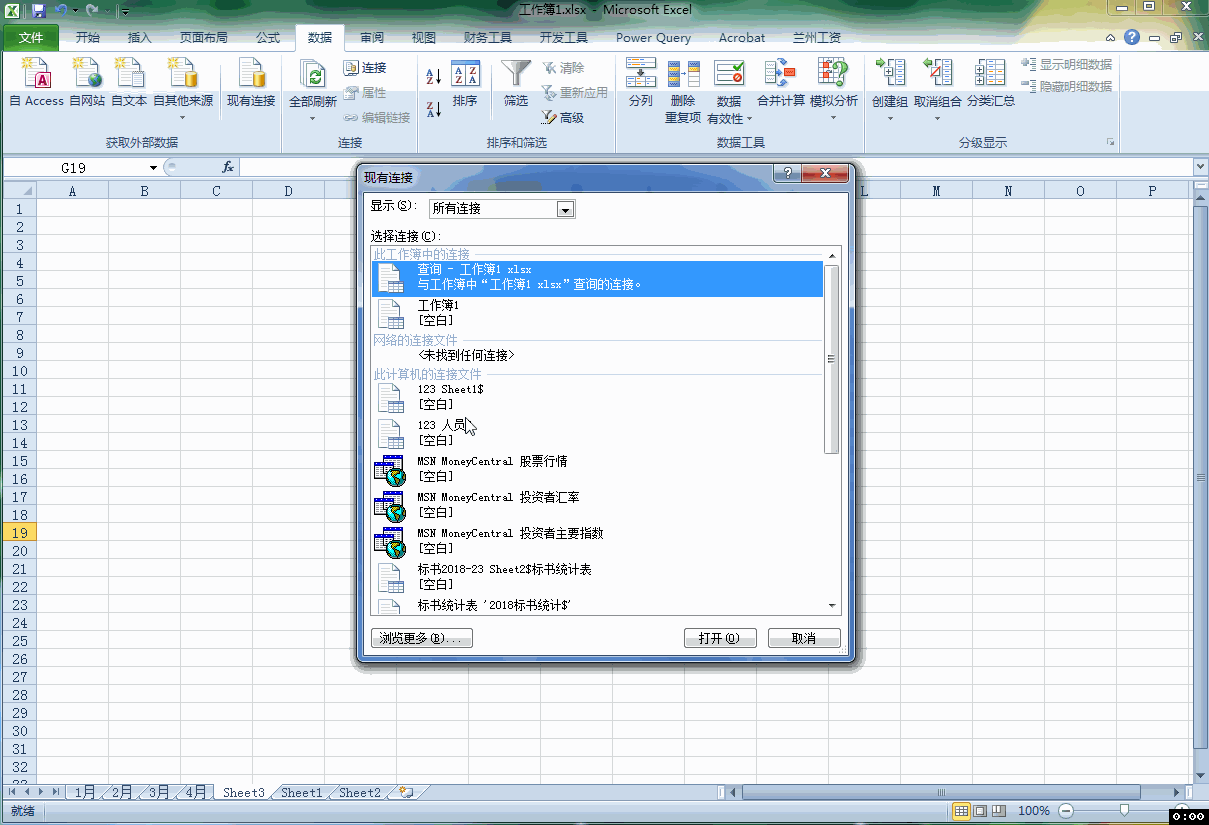Select the 123 人员 connection

tap(597, 433)
